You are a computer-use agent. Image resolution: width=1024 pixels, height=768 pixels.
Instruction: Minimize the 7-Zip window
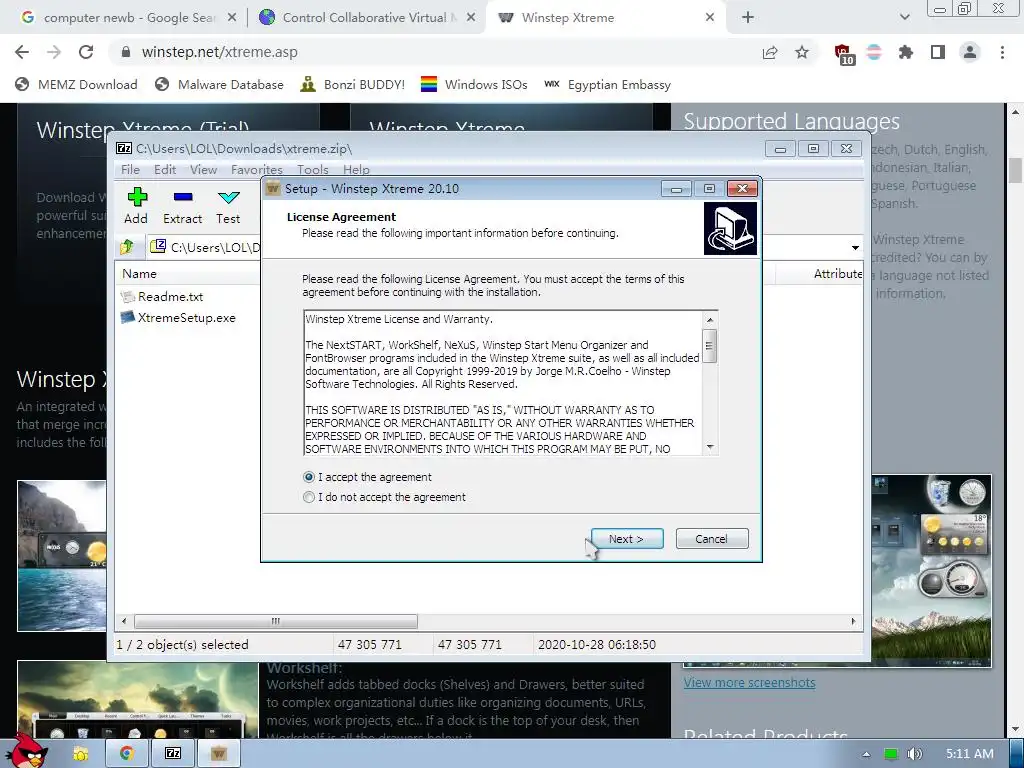point(780,149)
